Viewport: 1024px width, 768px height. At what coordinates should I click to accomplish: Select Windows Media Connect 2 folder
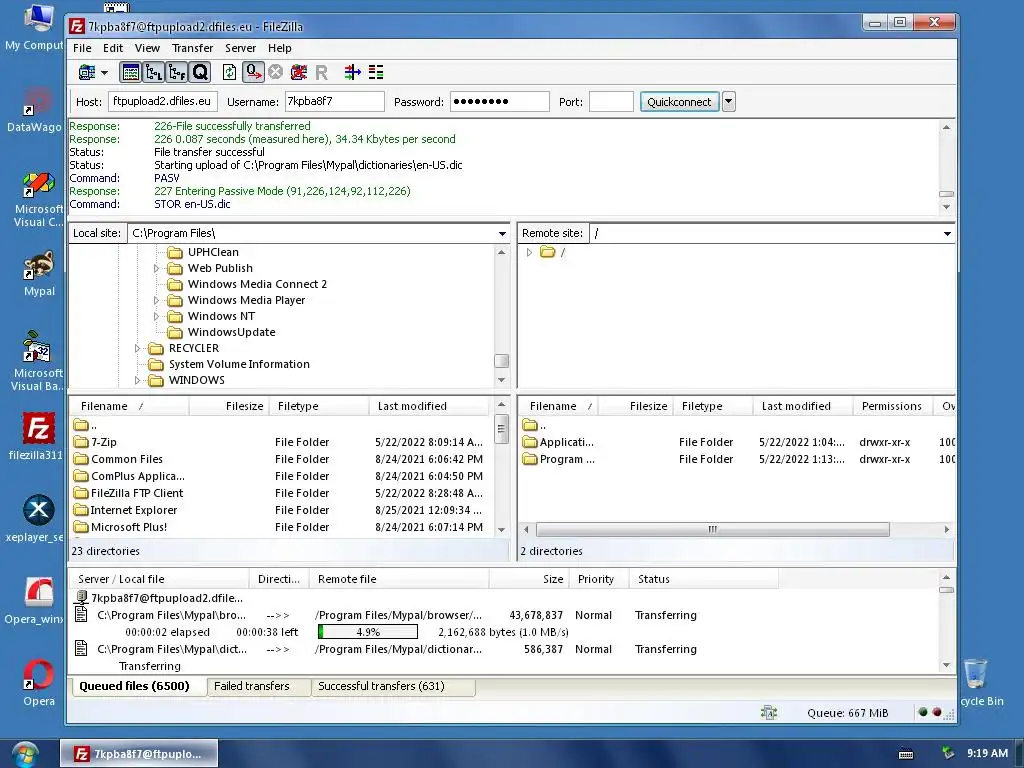[257, 284]
